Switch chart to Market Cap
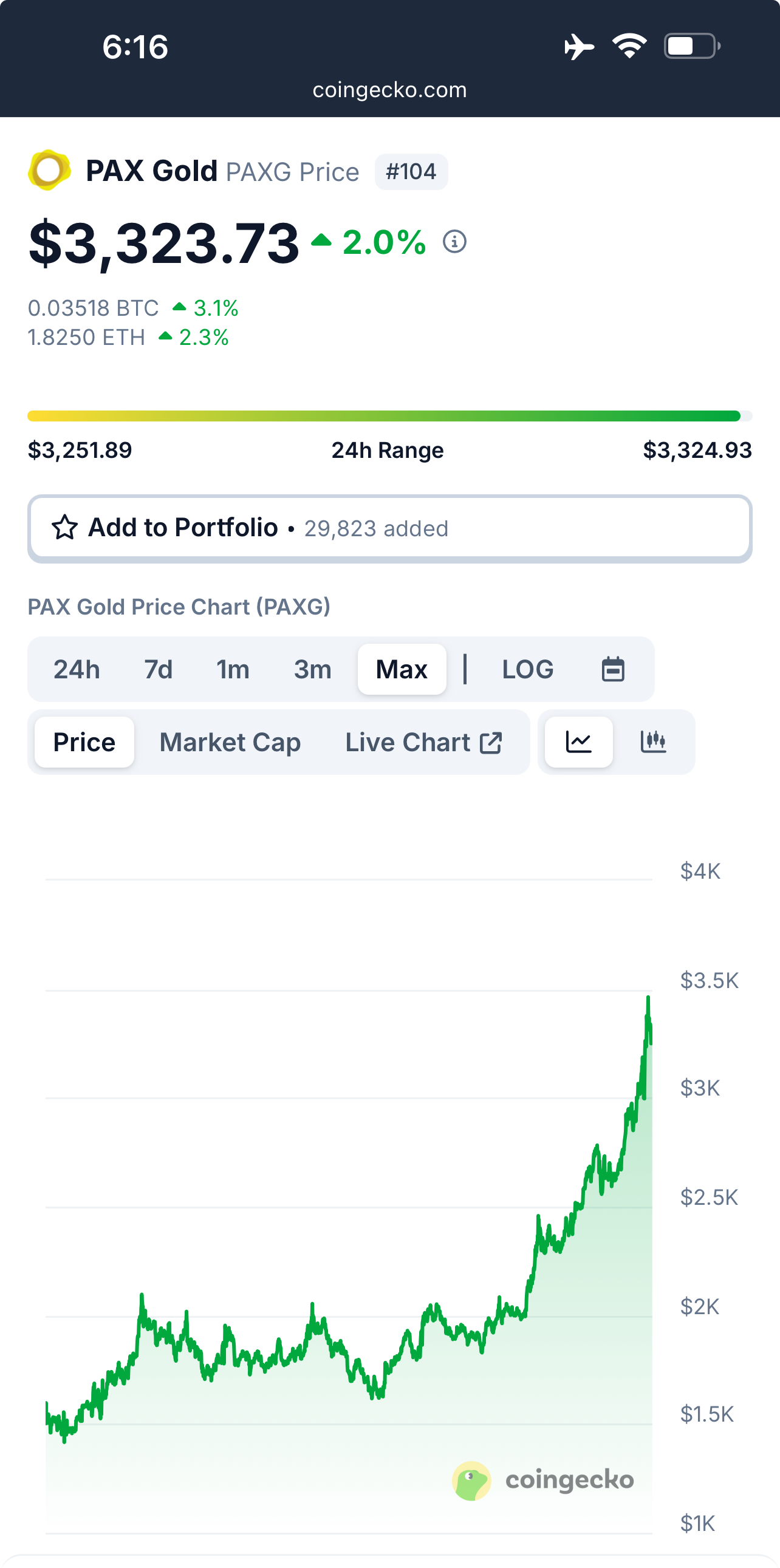Image resolution: width=780 pixels, height=1568 pixels. pos(230,742)
